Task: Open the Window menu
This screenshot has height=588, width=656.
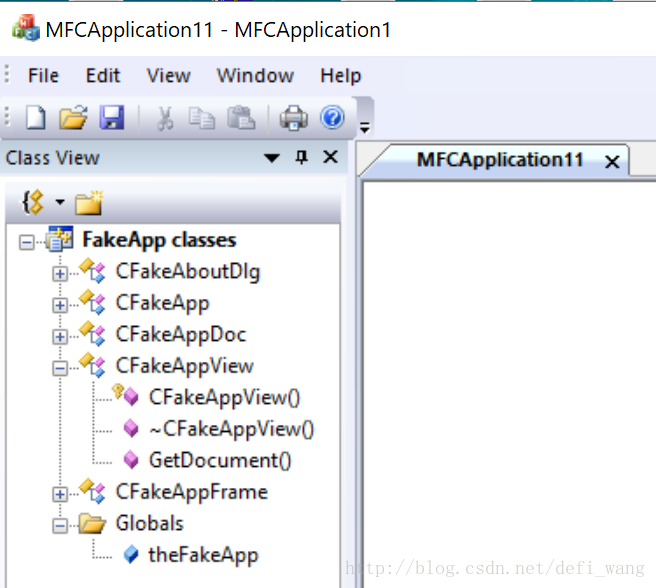Action: tap(255, 76)
